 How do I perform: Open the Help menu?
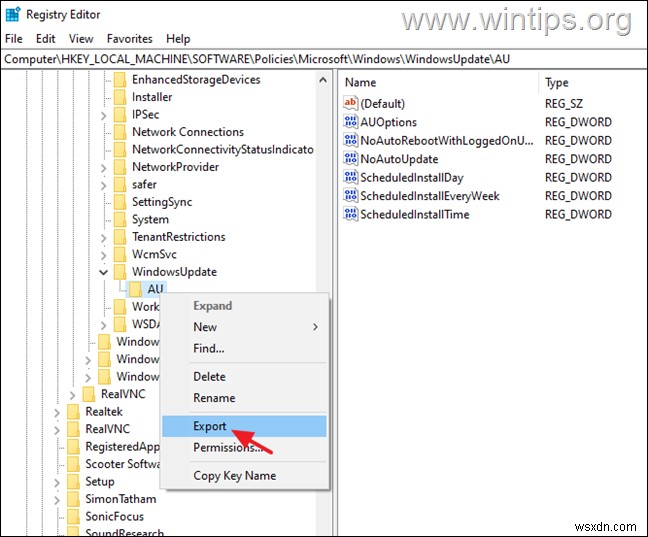point(178,39)
